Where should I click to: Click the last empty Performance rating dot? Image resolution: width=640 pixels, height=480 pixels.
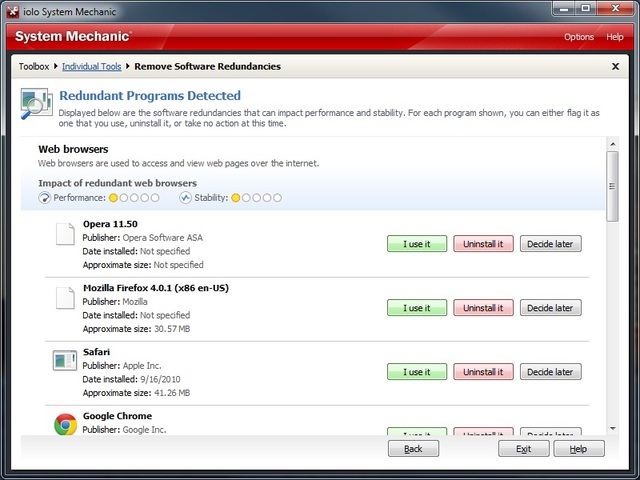[155, 198]
